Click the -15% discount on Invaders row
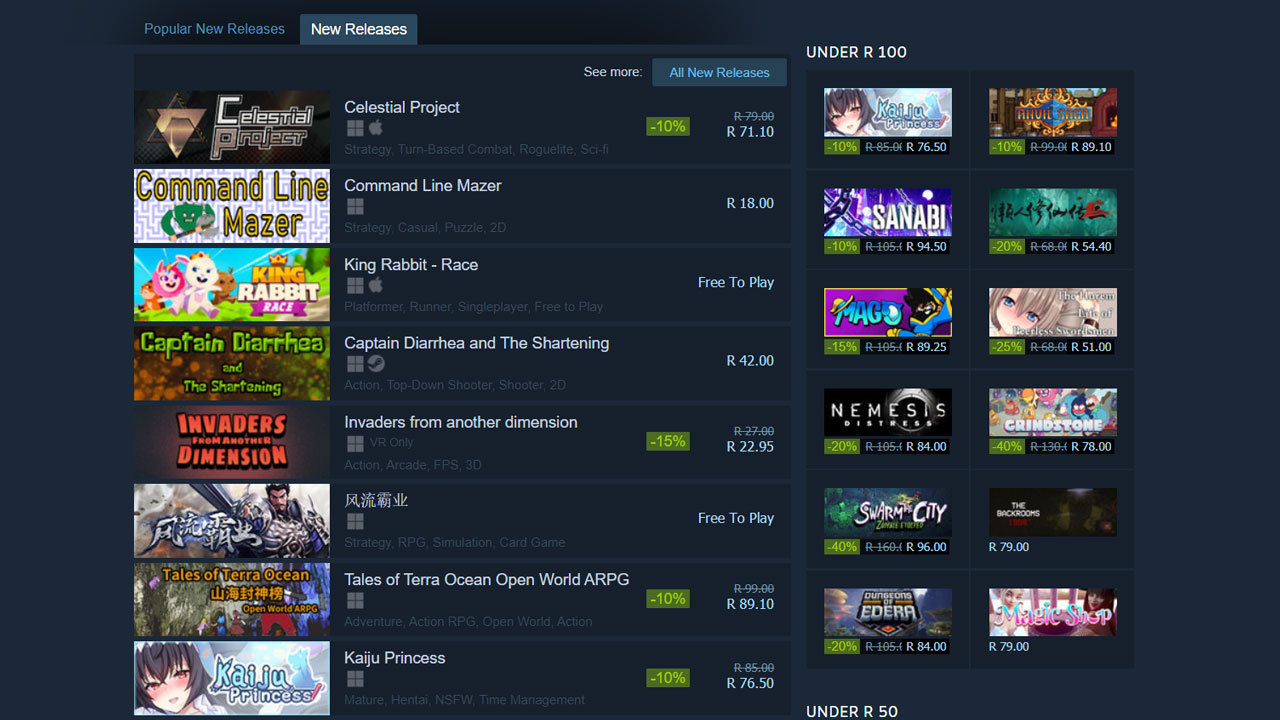This screenshot has height=720, width=1280. click(667, 441)
